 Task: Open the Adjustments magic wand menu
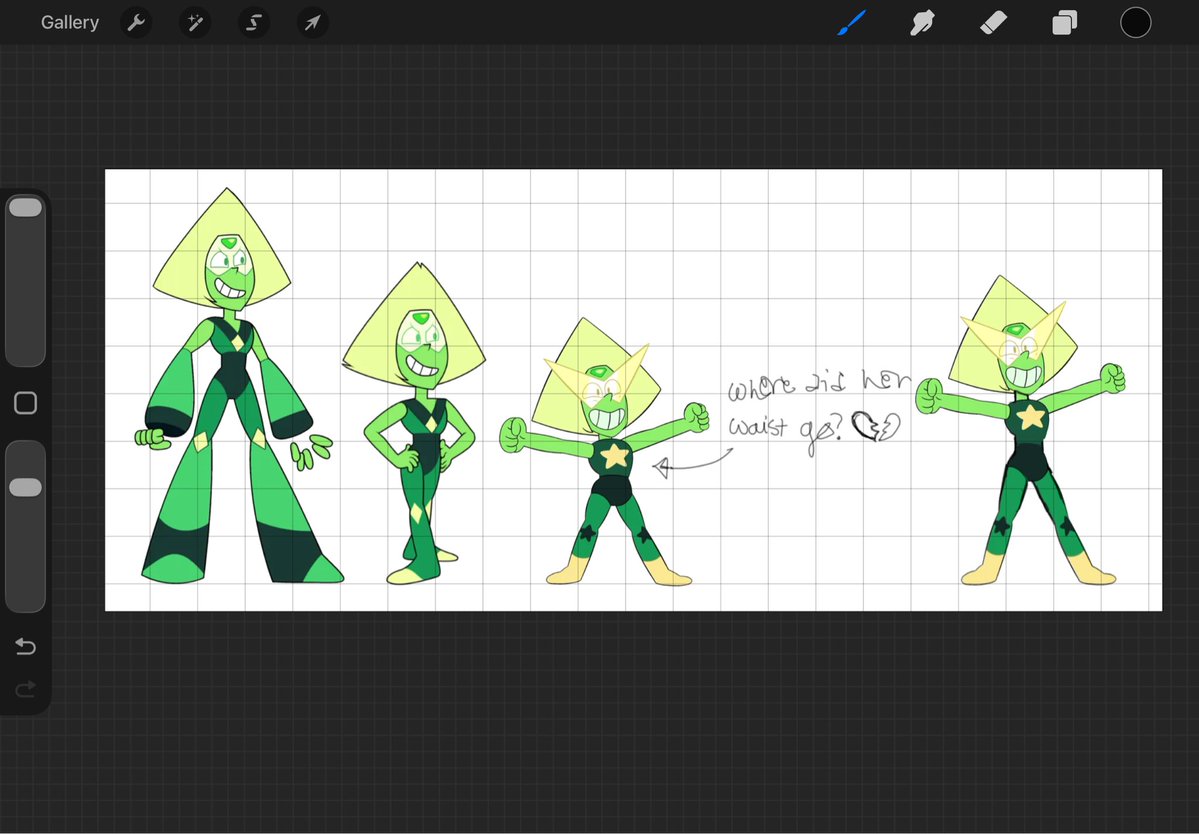pyautogui.click(x=195, y=23)
